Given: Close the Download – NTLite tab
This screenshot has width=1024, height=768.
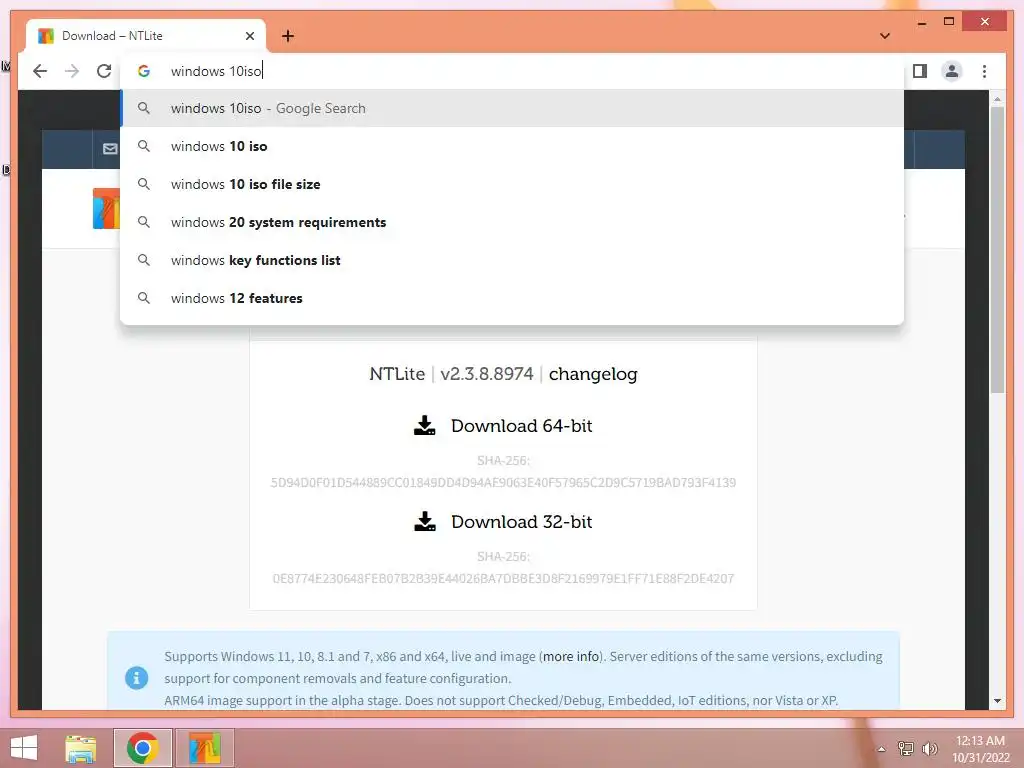Looking at the screenshot, I should [249, 36].
